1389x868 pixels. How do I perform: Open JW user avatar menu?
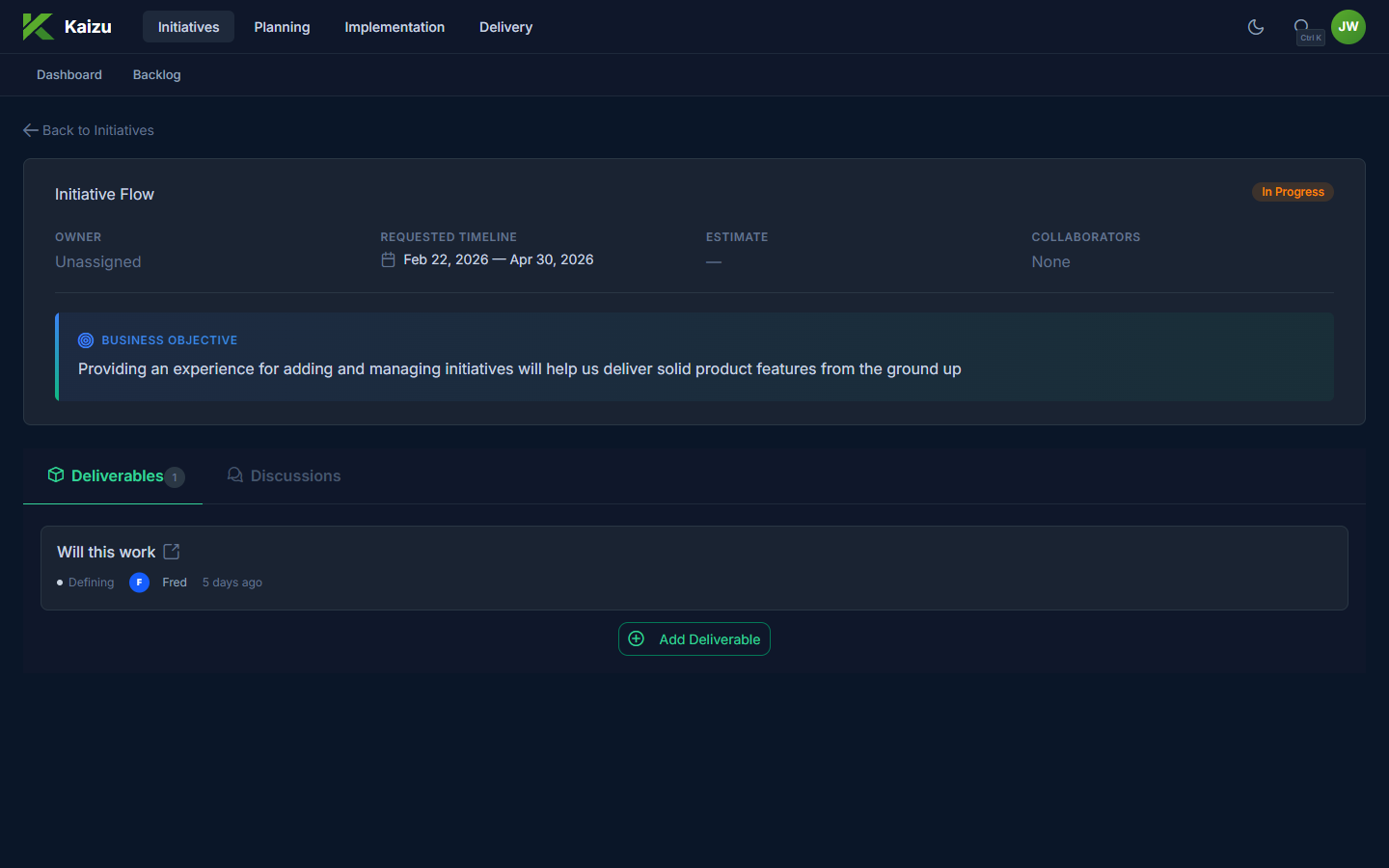pos(1348,27)
